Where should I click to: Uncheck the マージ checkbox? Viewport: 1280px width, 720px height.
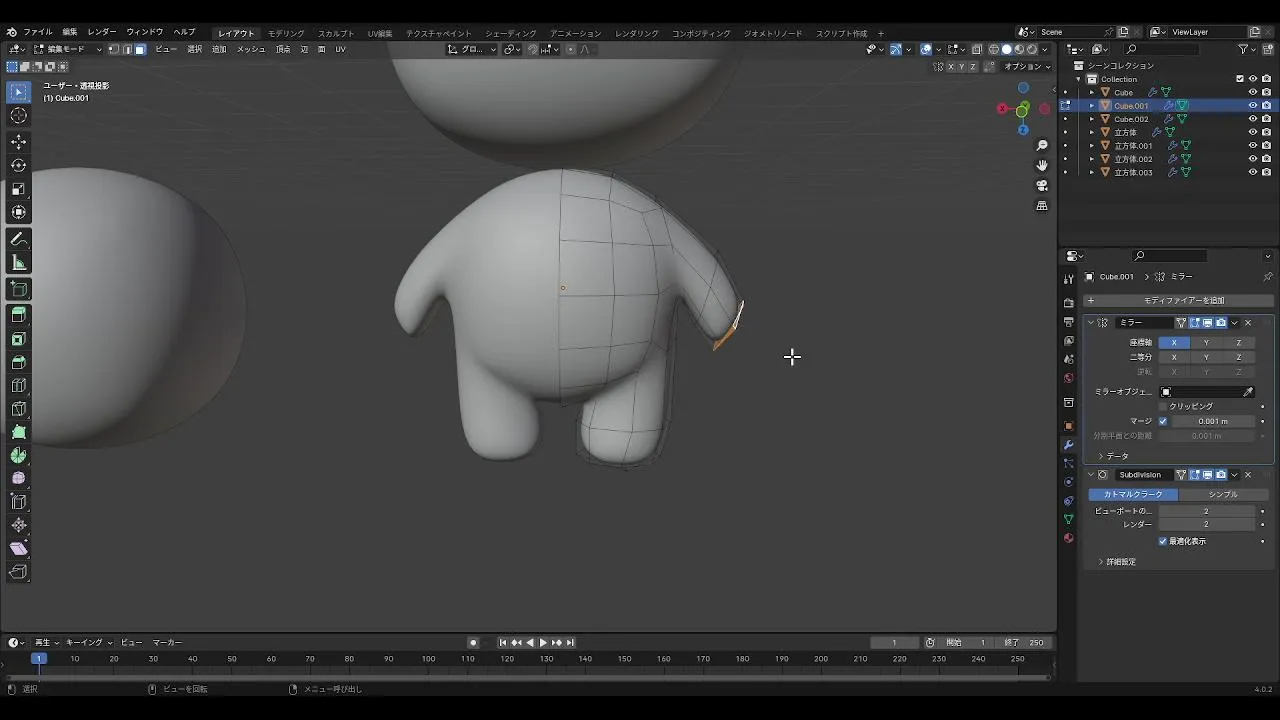(x=1163, y=421)
